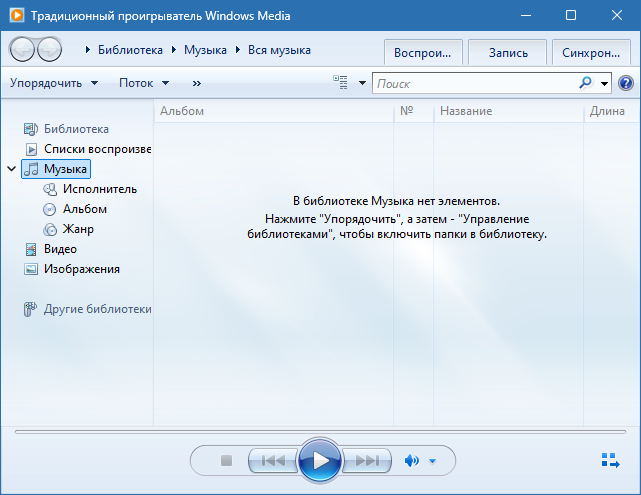641x495 pixels.
Task: Click the Альбом disc icon
Action: pyautogui.click(x=49, y=209)
